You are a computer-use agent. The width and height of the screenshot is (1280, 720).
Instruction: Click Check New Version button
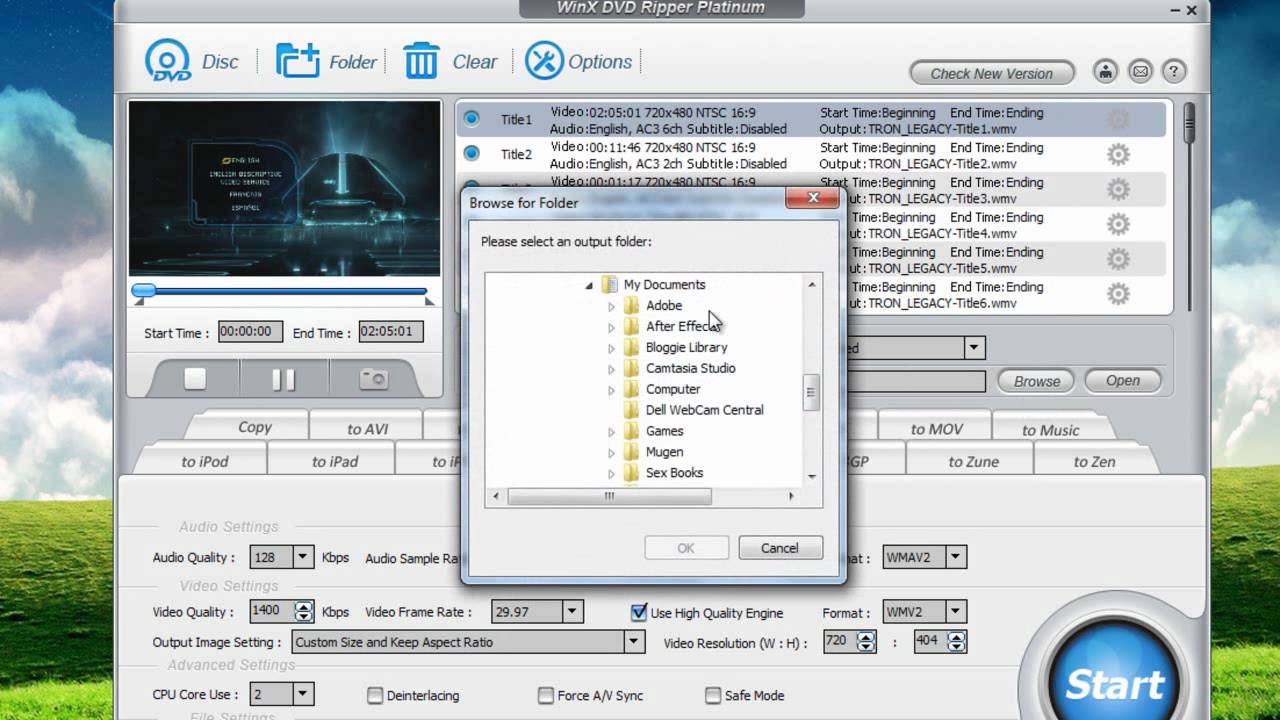coord(991,73)
